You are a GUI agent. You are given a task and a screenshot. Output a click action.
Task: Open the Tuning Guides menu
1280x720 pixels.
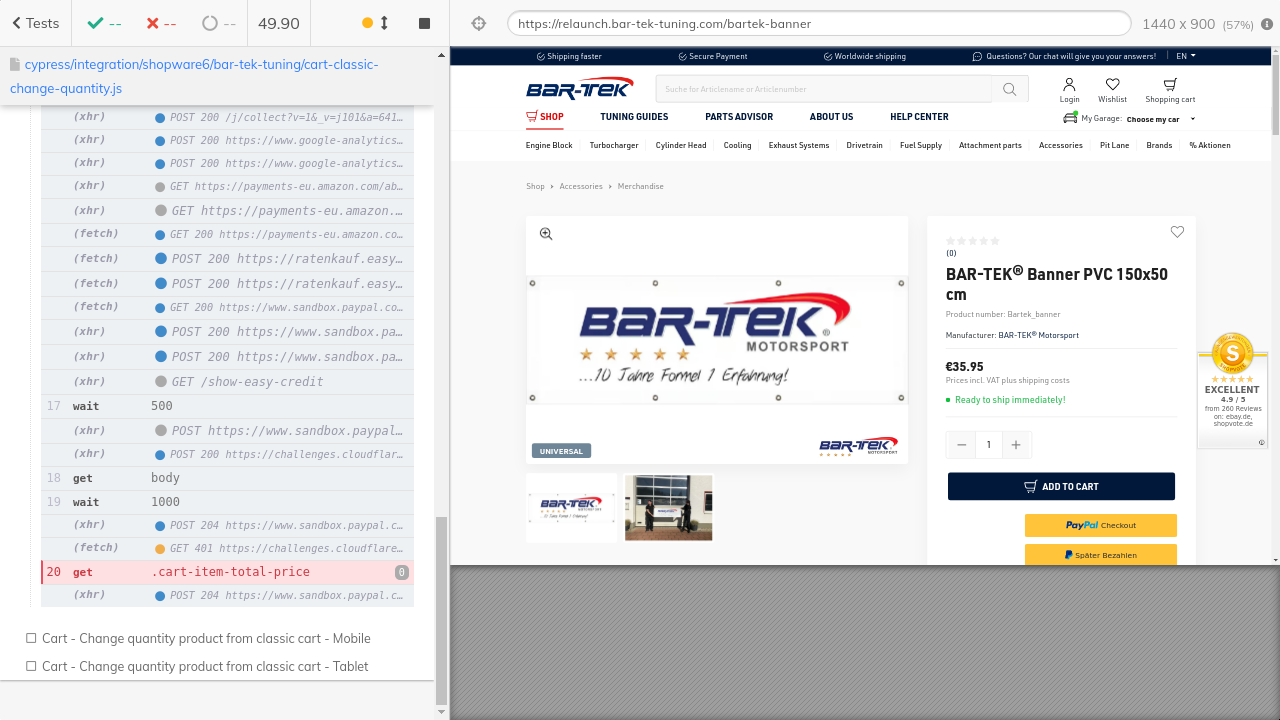(x=634, y=117)
